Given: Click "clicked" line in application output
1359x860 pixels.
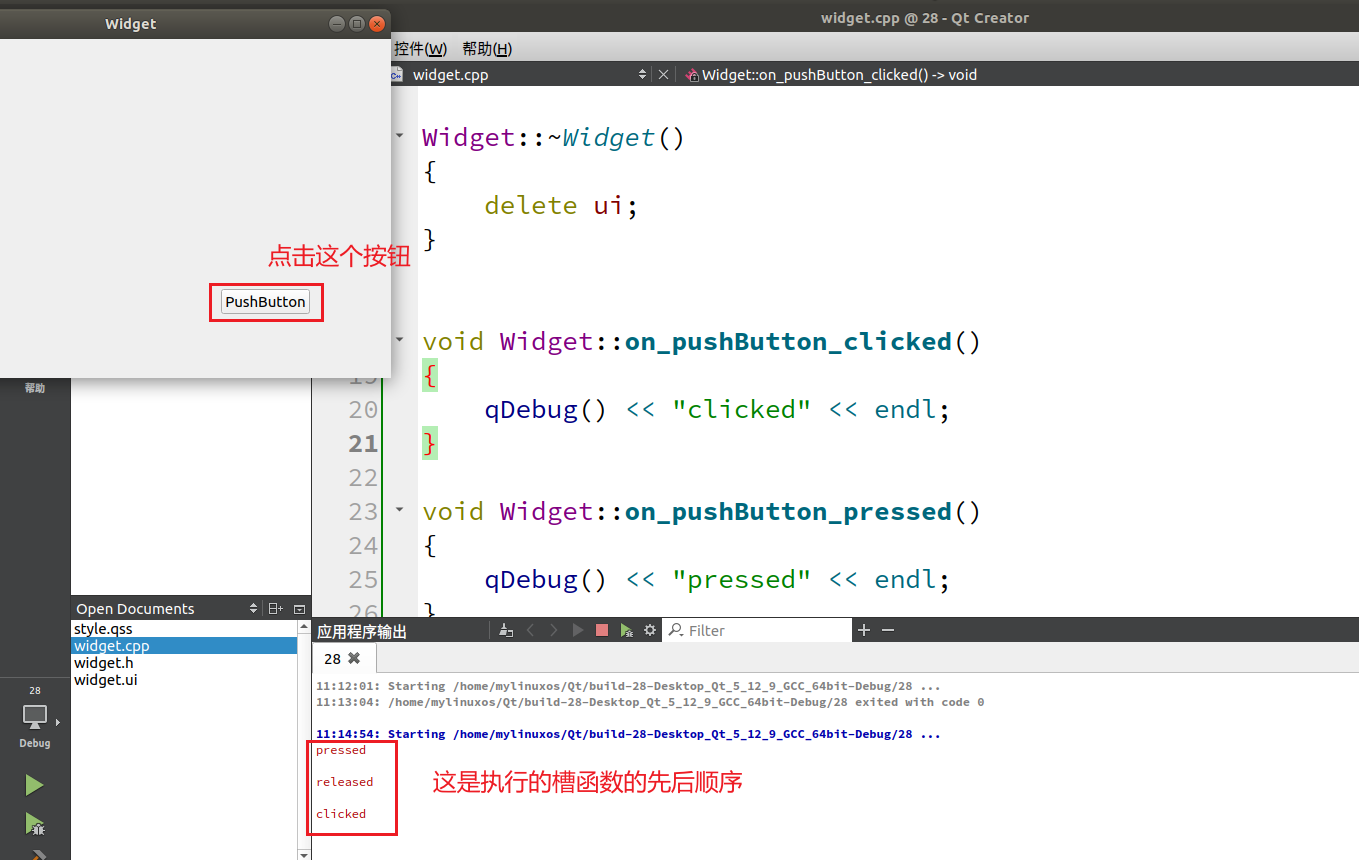Looking at the screenshot, I should tap(341, 814).
